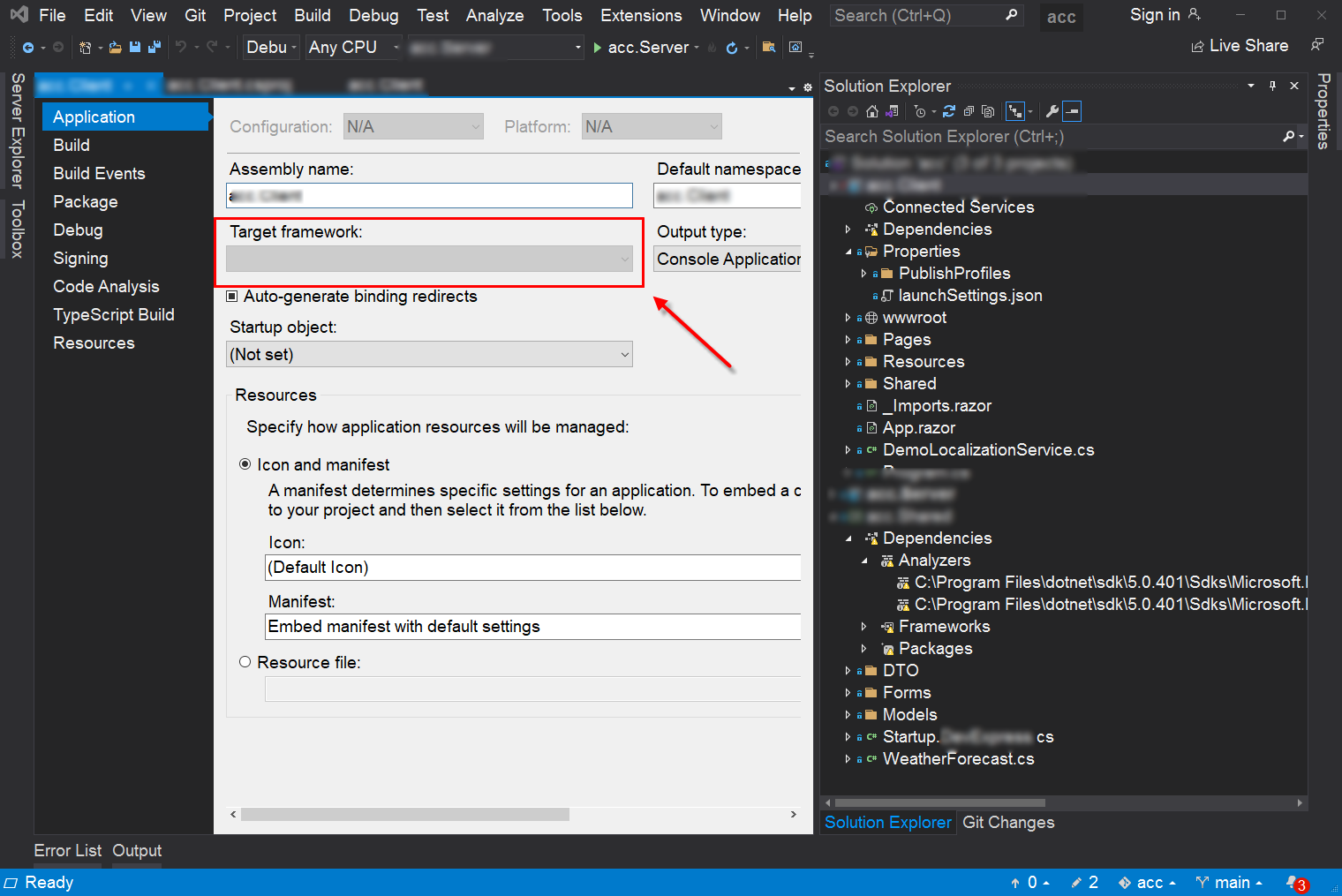Click Home icon in Solution Explorer
The width and height of the screenshot is (1342, 896).
[872, 111]
